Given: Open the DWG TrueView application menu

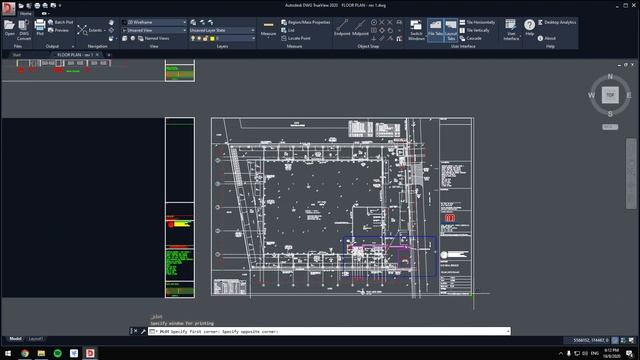Looking at the screenshot, I should point(8,9).
